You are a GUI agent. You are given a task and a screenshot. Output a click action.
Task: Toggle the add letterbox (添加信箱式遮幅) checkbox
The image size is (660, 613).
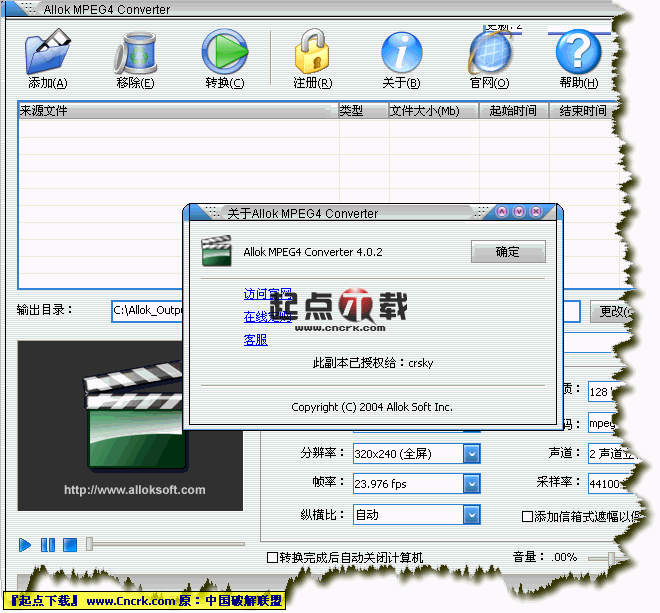(527, 516)
